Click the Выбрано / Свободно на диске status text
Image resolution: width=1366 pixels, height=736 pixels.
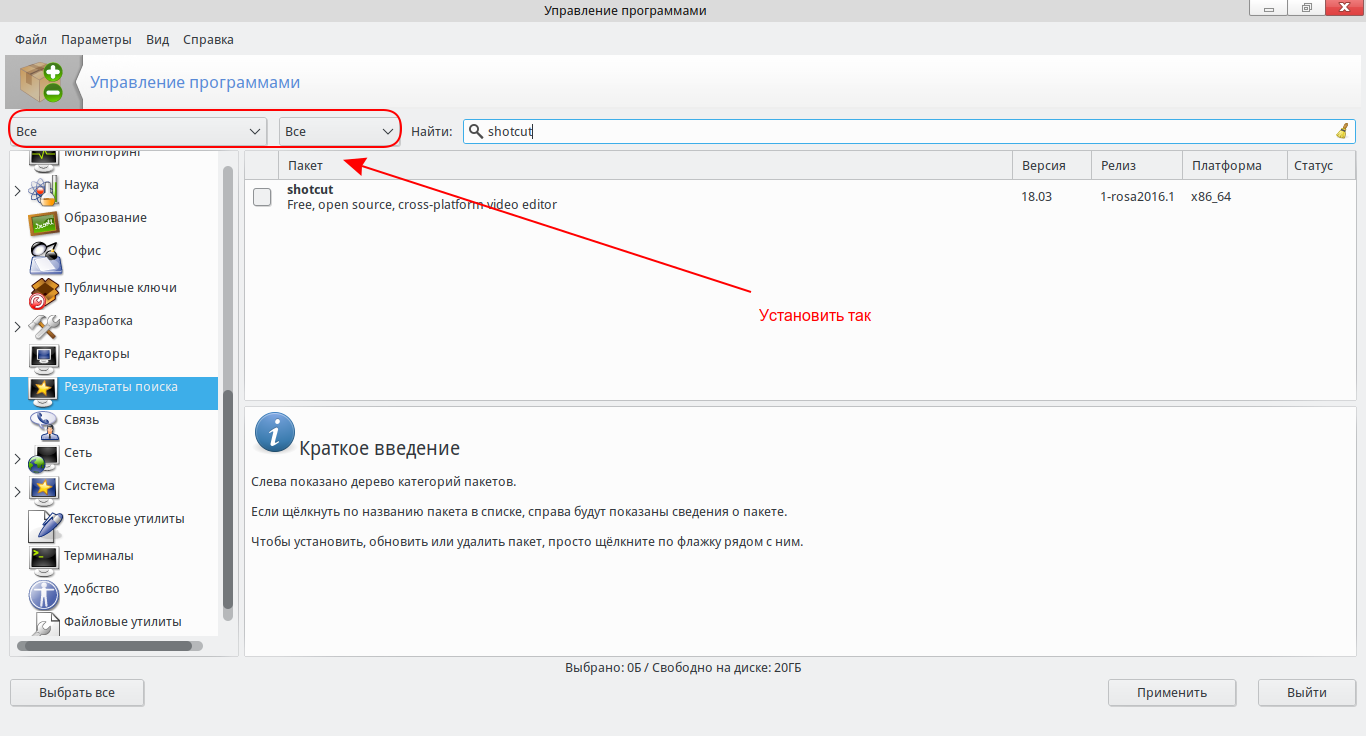(x=683, y=668)
